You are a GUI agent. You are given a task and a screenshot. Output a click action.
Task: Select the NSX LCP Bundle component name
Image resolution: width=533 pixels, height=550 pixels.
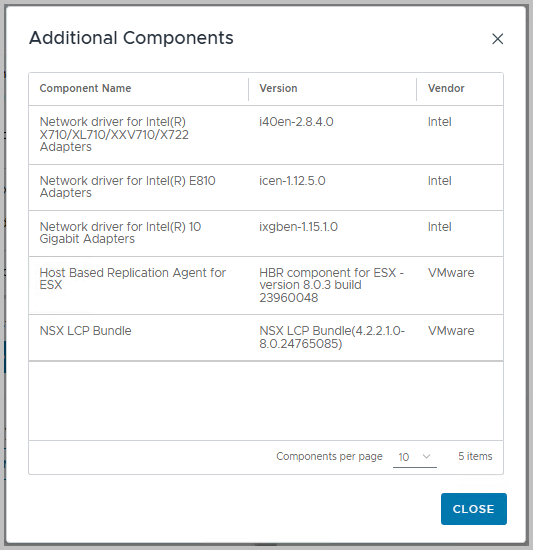(86, 330)
